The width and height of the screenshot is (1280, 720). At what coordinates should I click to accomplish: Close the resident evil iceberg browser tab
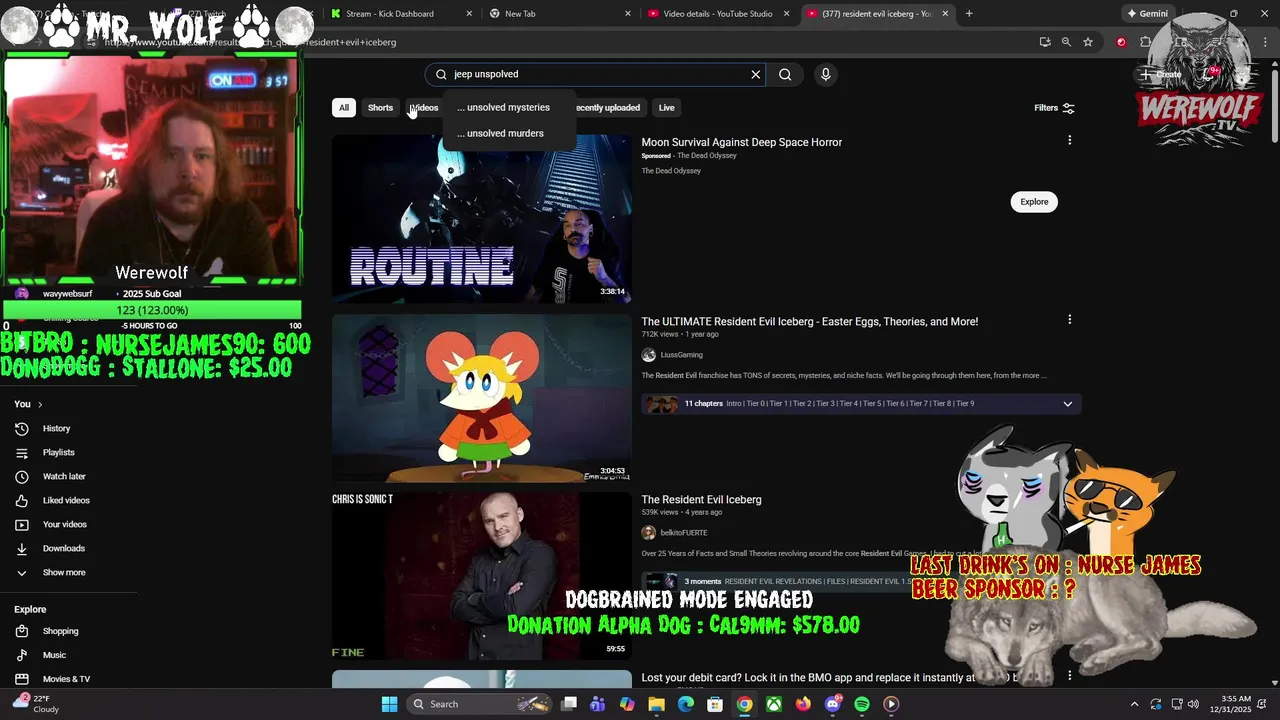point(945,14)
